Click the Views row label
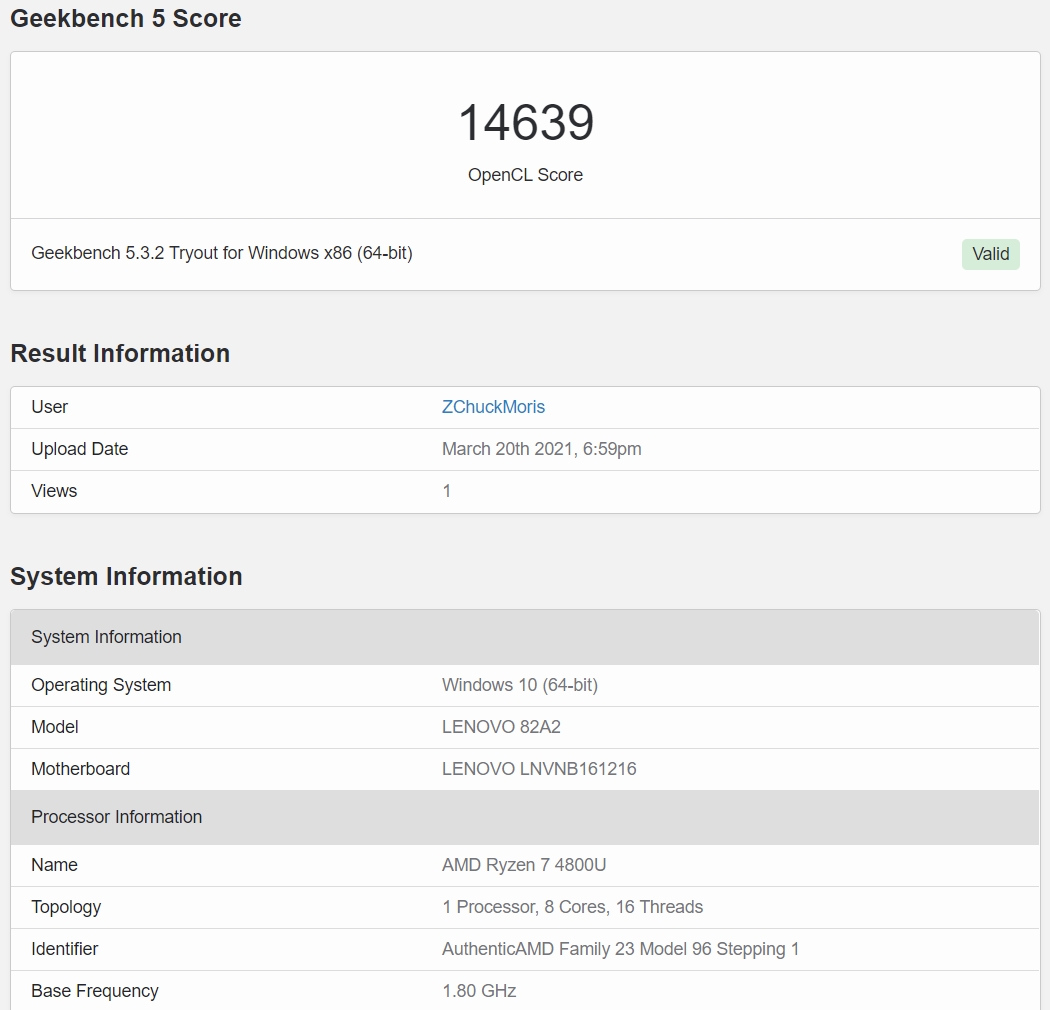Image resolution: width=1050 pixels, height=1010 pixels. coord(54,491)
